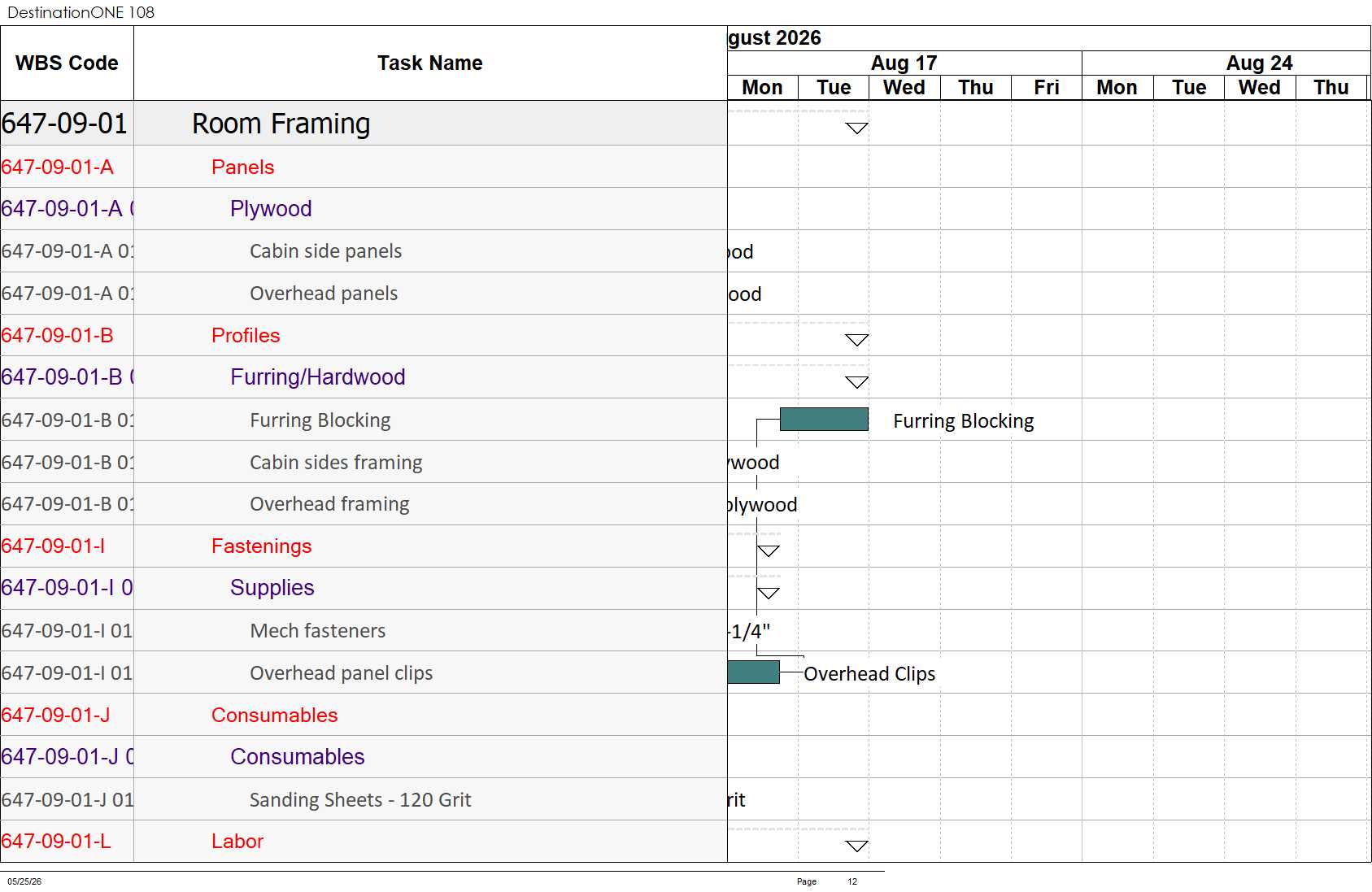1372x892 pixels.
Task: Select the Panels task row
Action: (x=364, y=167)
